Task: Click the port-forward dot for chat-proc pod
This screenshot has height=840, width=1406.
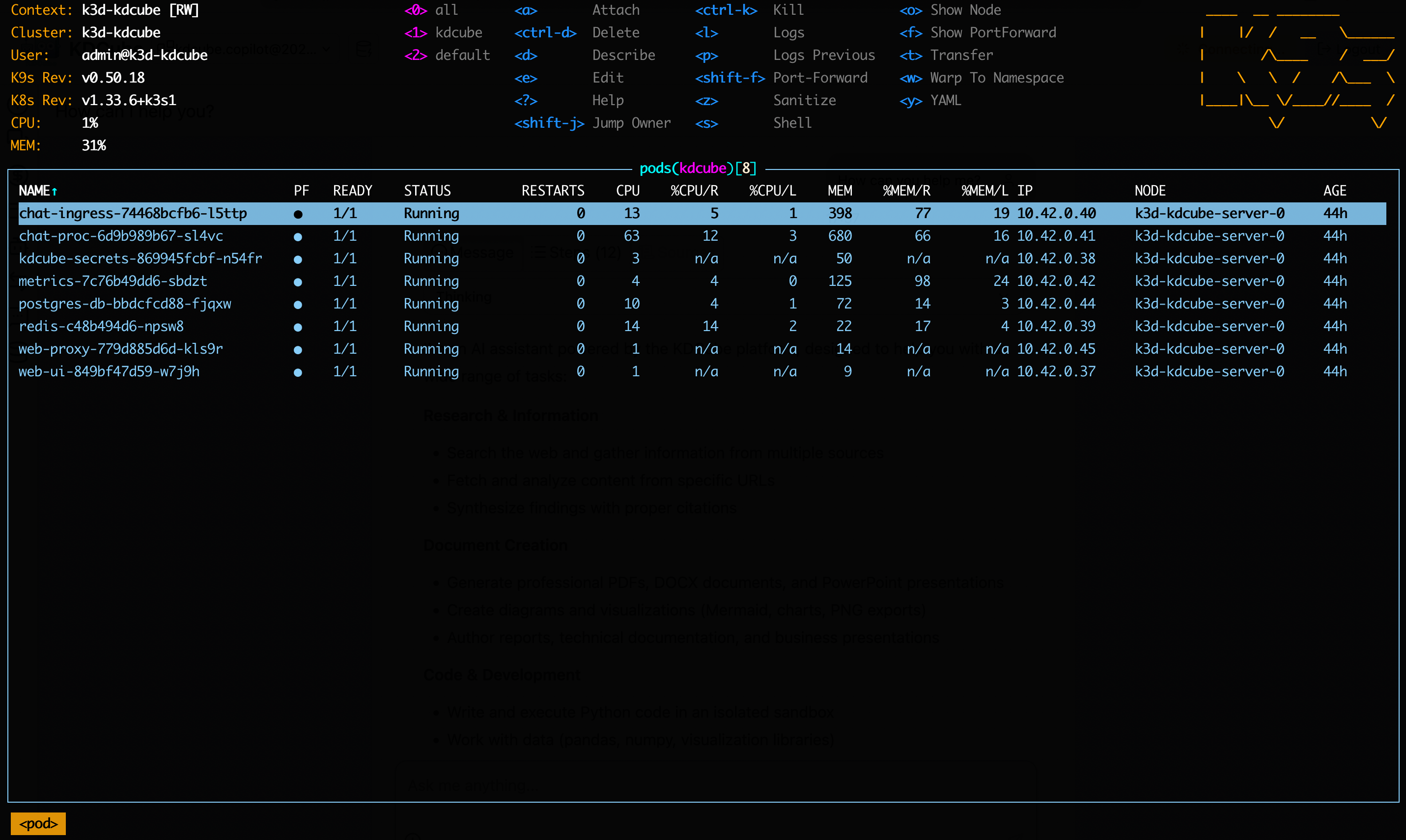Action: pos(298,237)
